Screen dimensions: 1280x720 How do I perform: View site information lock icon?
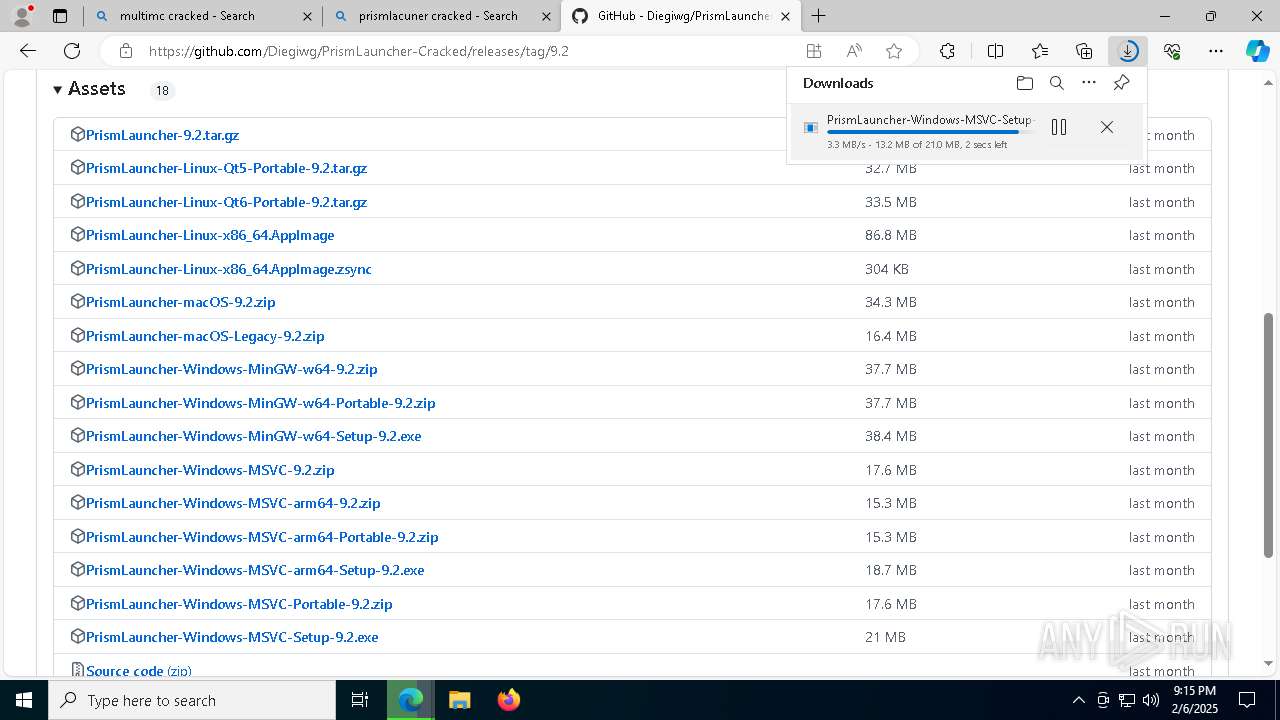click(126, 51)
